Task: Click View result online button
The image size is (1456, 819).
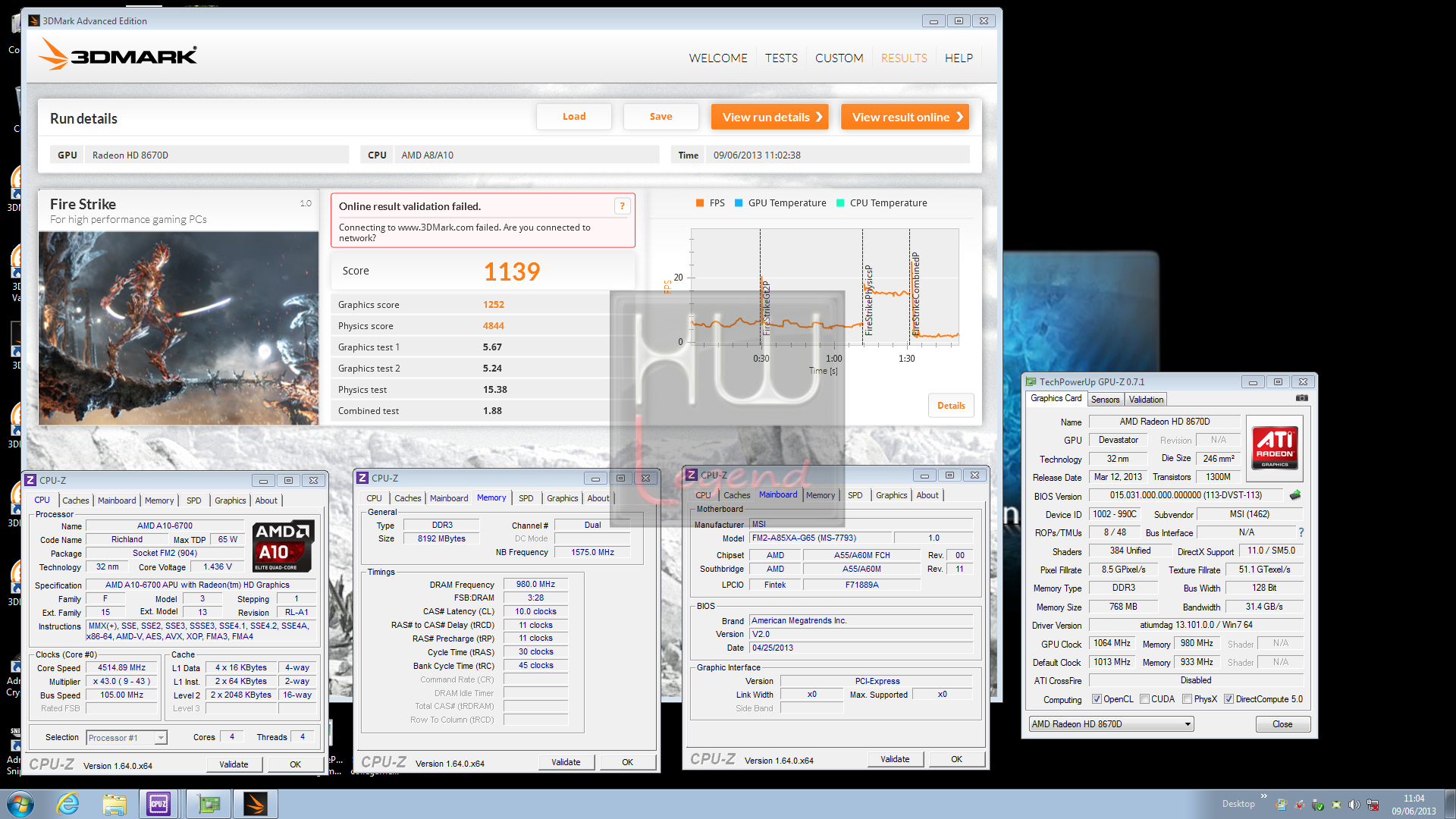Action: click(905, 117)
